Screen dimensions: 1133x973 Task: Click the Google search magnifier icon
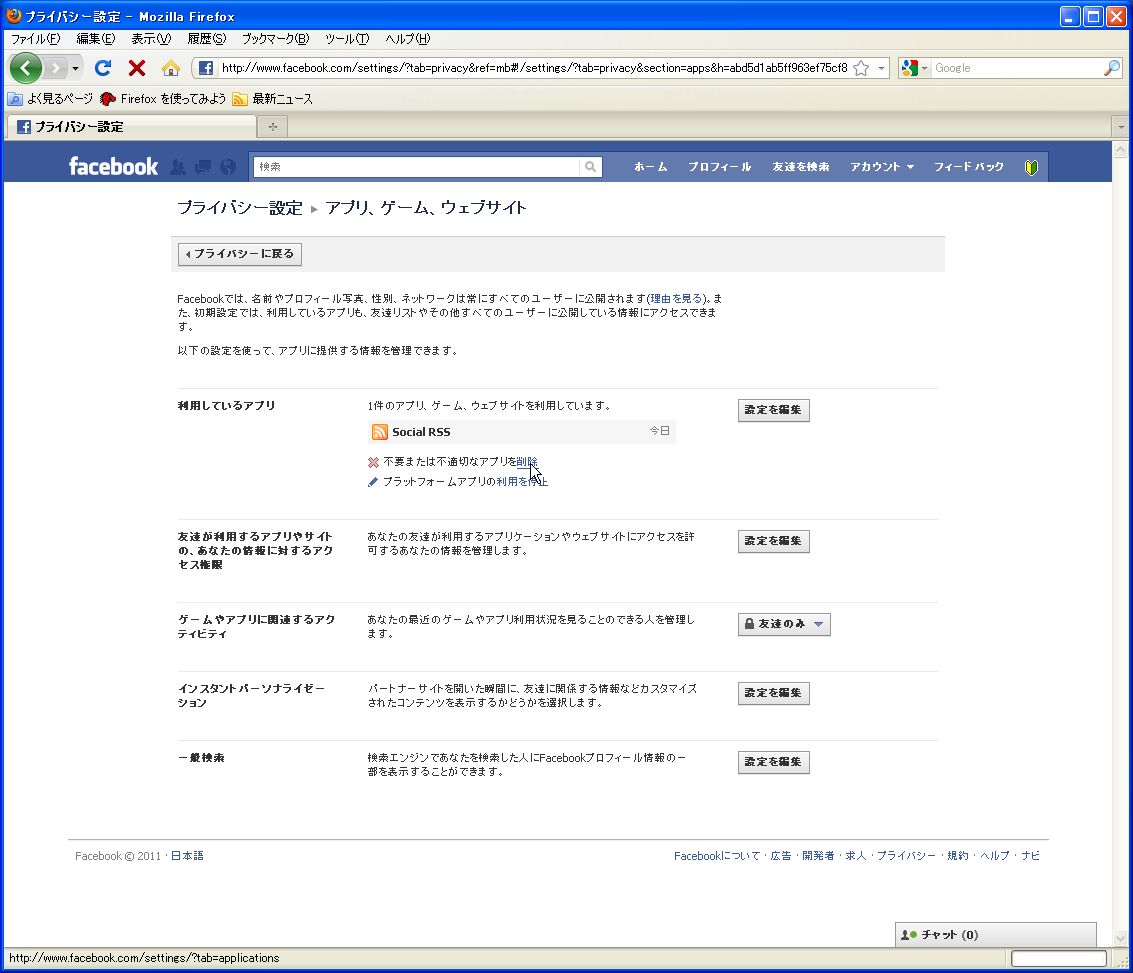click(1111, 68)
